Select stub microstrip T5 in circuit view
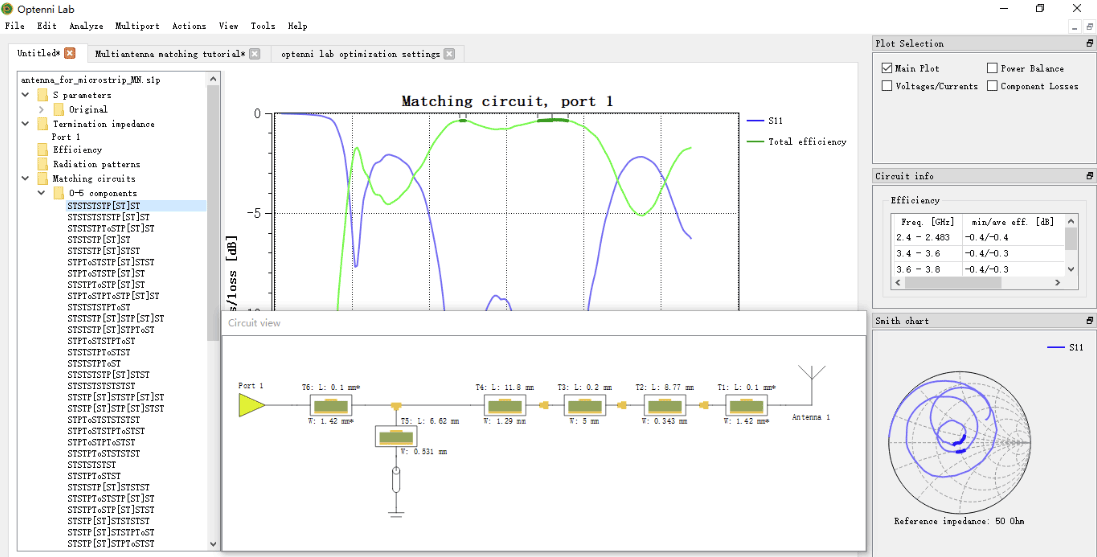The image size is (1097, 557). [x=396, y=437]
